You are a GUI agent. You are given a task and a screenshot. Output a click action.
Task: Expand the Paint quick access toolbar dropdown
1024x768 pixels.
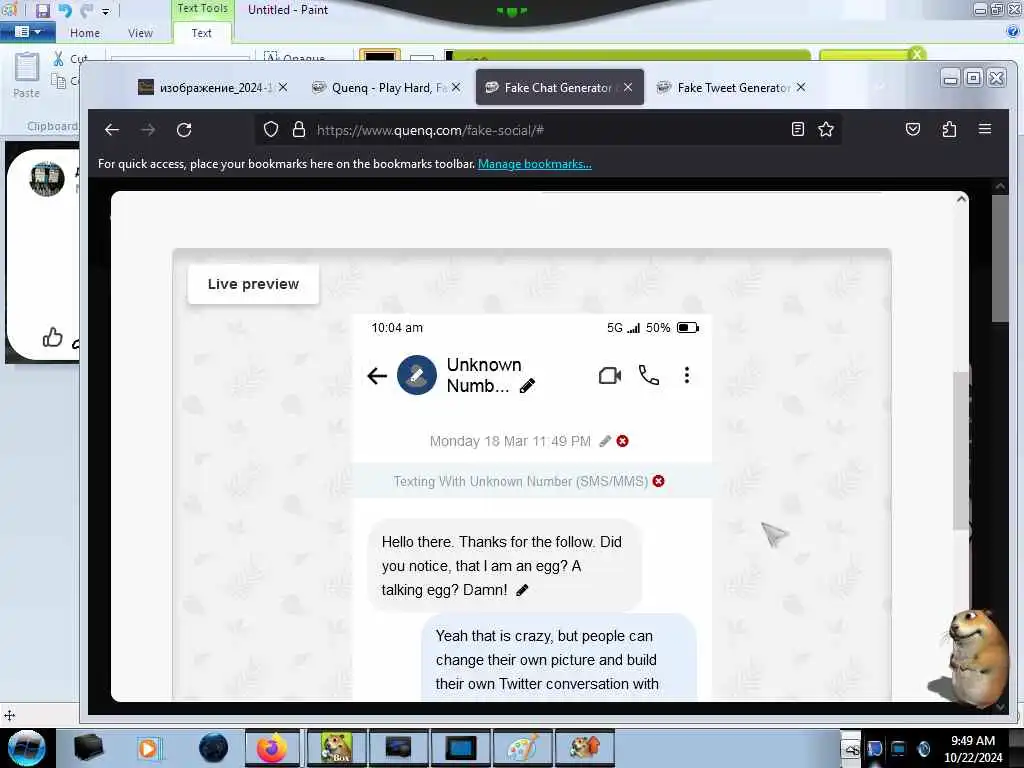[x=106, y=11]
